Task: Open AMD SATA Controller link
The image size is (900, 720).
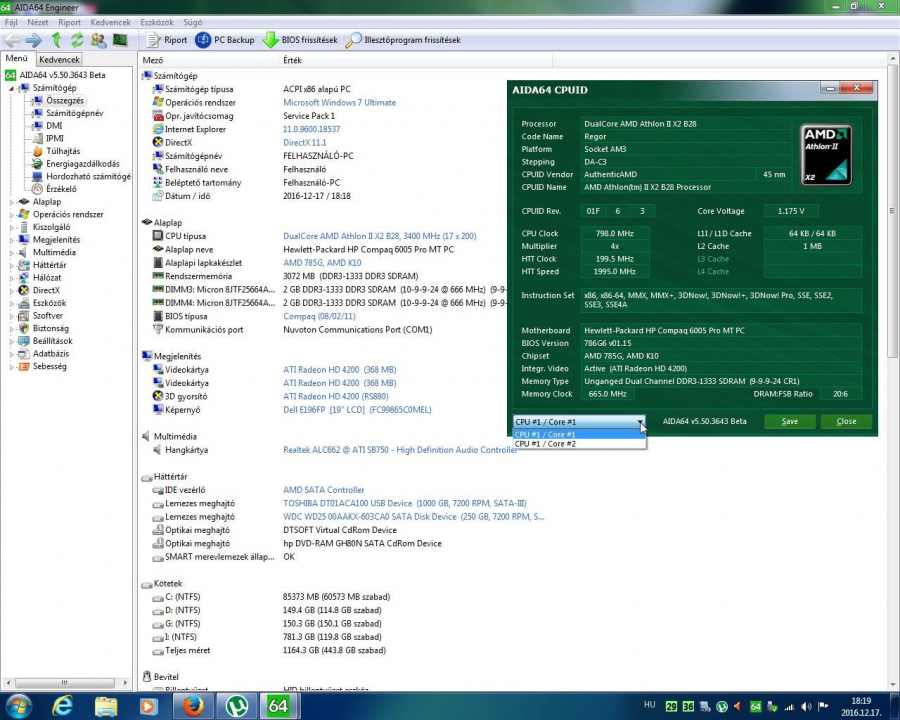Action: click(324, 490)
